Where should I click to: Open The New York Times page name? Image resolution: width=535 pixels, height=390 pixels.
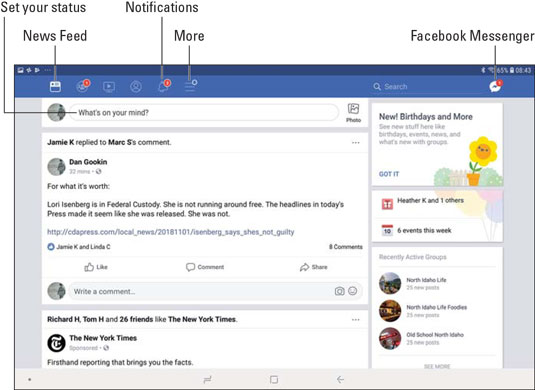[103, 338]
